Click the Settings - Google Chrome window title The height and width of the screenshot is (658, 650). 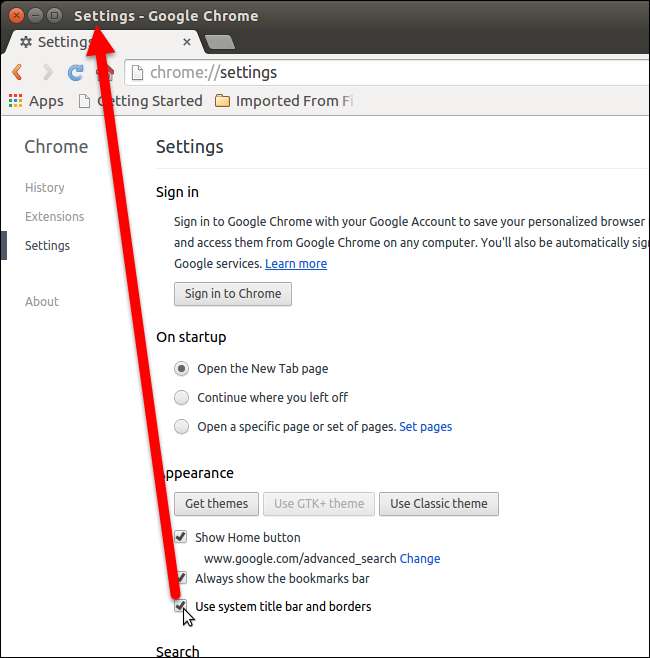click(166, 16)
